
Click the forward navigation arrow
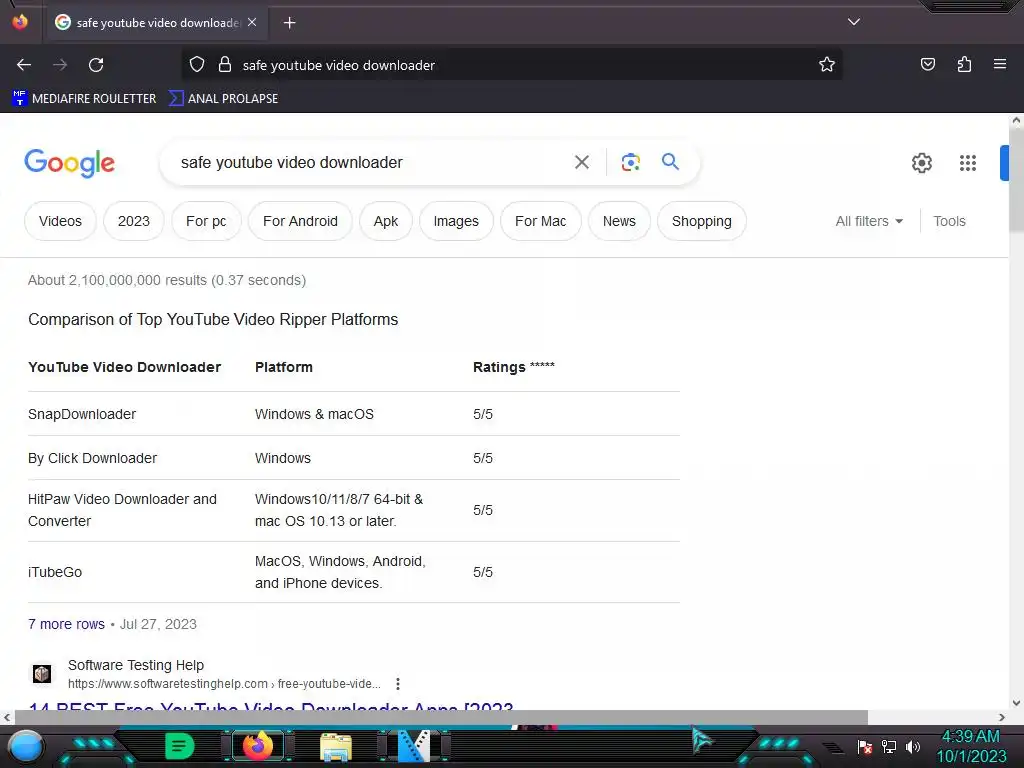click(x=60, y=65)
